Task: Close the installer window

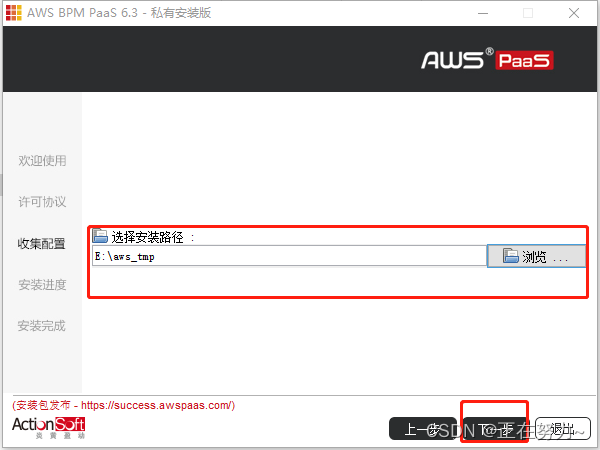Action: [574, 13]
